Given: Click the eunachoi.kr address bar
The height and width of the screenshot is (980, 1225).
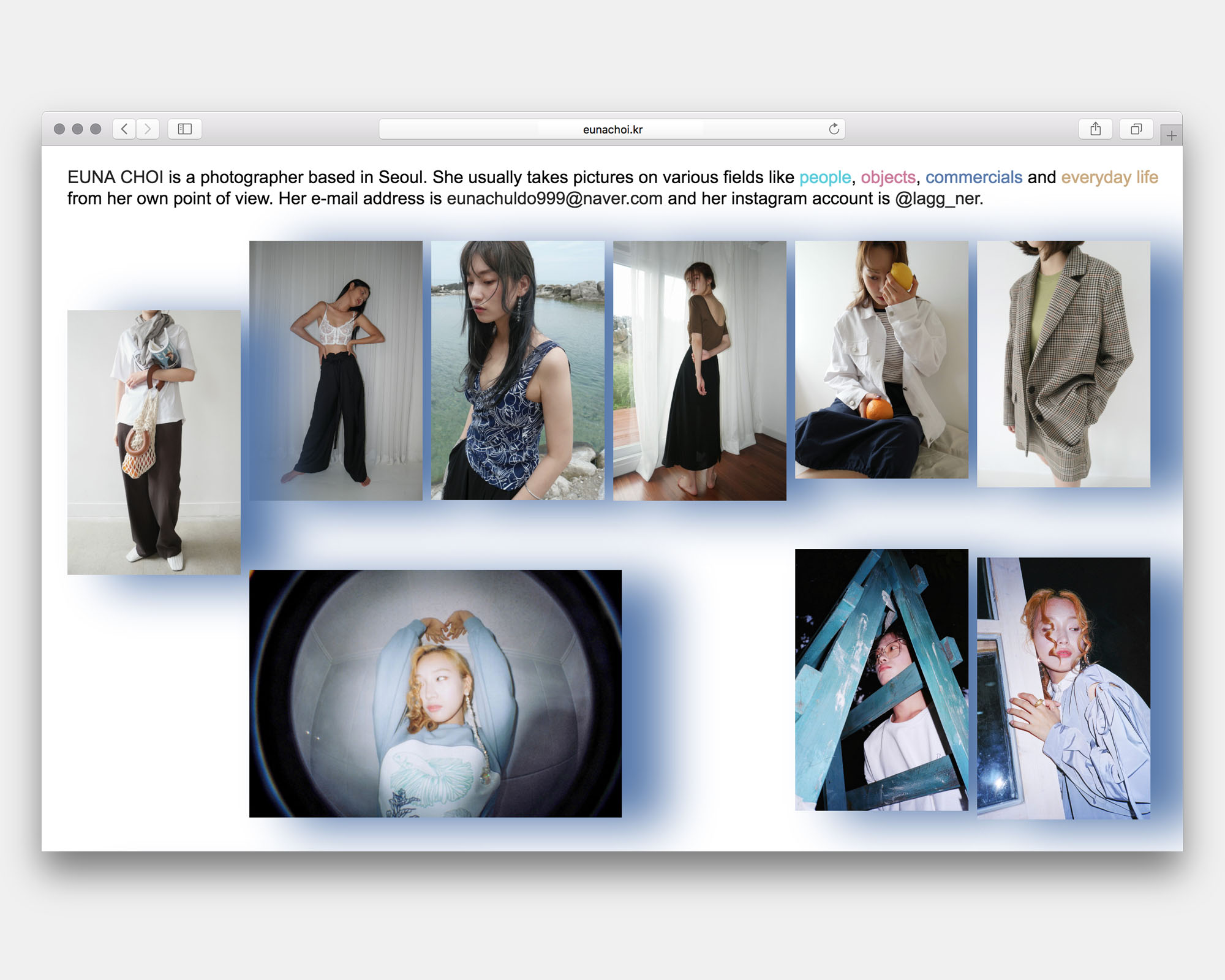Looking at the screenshot, I should 612,129.
